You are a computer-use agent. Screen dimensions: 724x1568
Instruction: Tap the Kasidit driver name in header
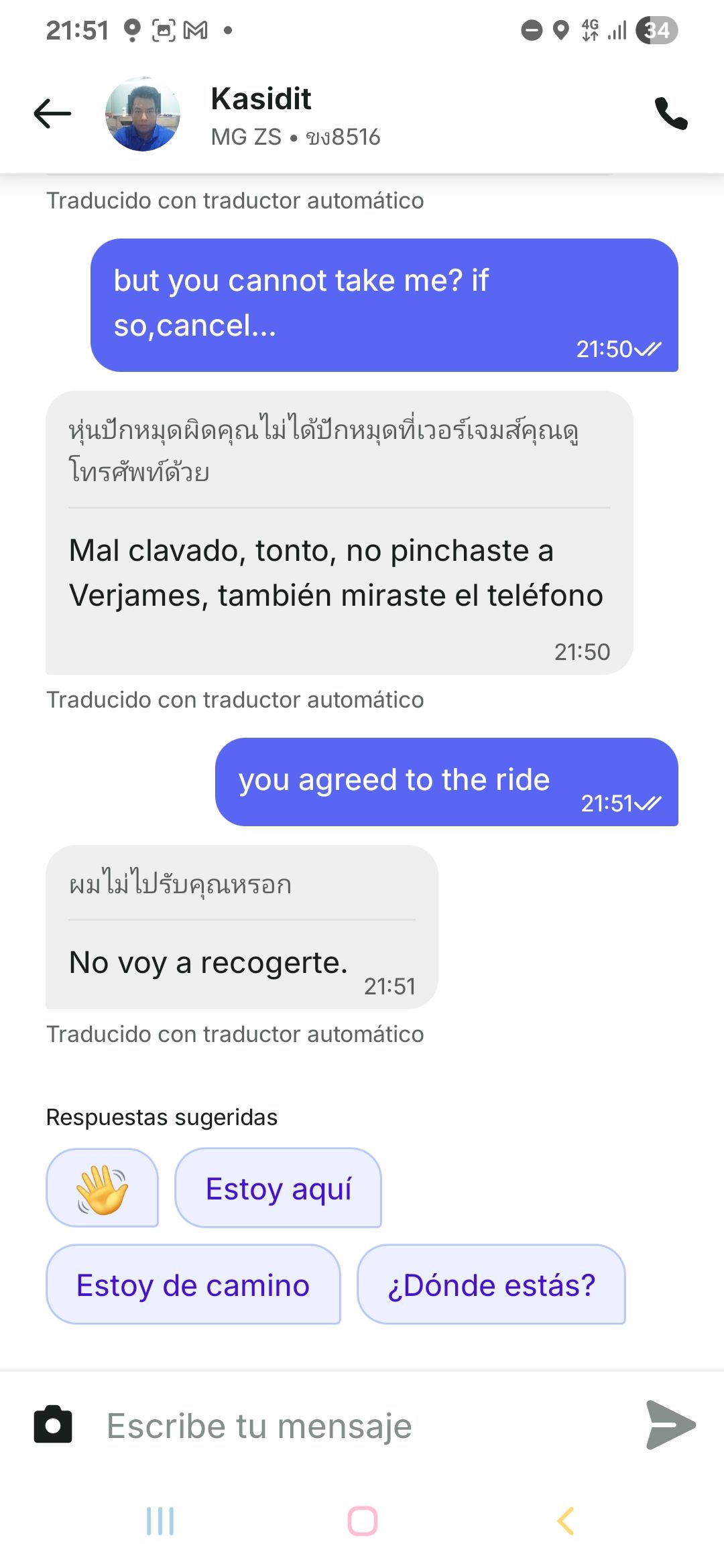[x=261, y=99]
